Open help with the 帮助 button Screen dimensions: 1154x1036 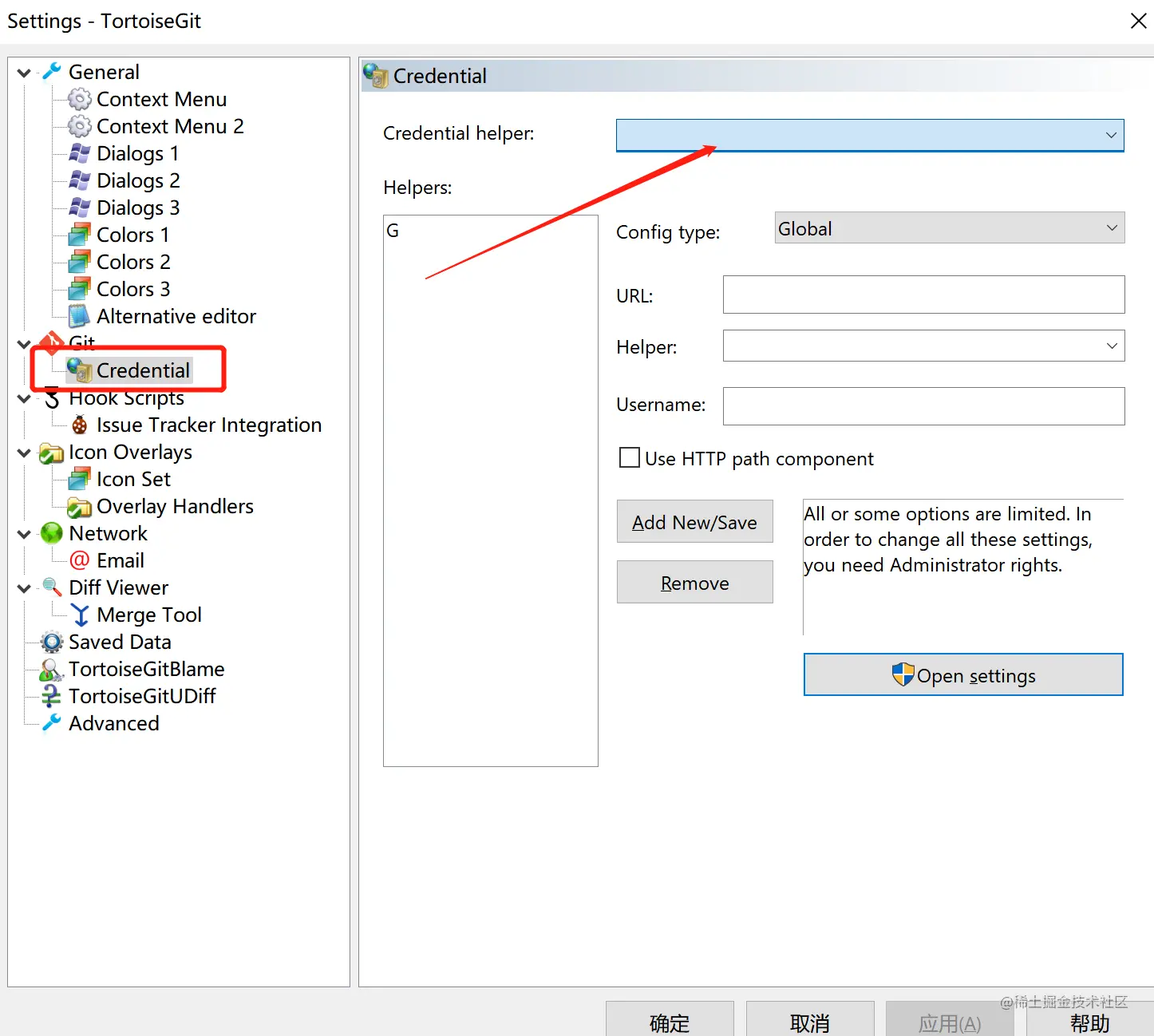pos(1090,1020)
